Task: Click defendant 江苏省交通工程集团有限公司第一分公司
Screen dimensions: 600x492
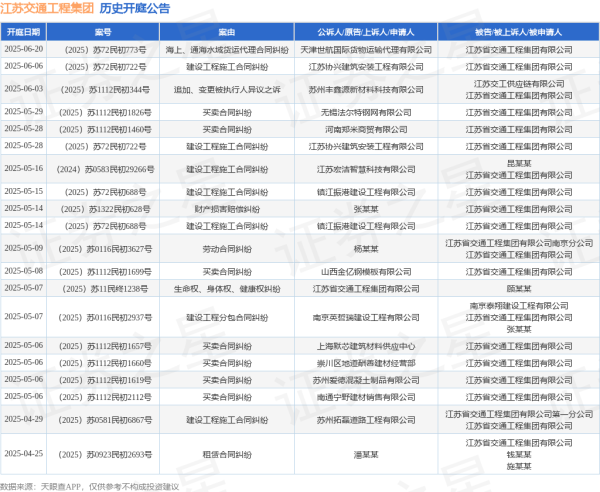Action: tap(519, 414)
